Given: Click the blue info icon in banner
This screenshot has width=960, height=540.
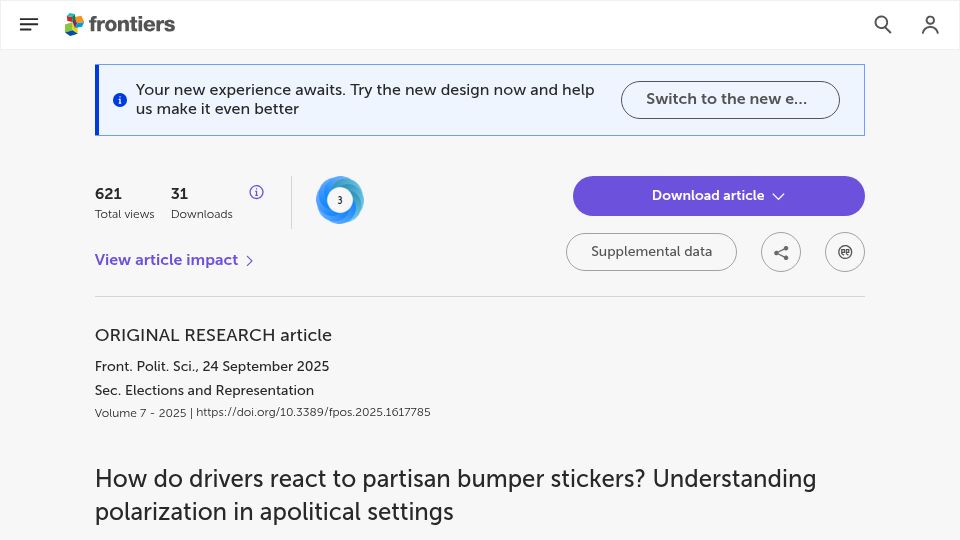Looking at the screenshot, I should pyautogui.click(x=120, y=100).
